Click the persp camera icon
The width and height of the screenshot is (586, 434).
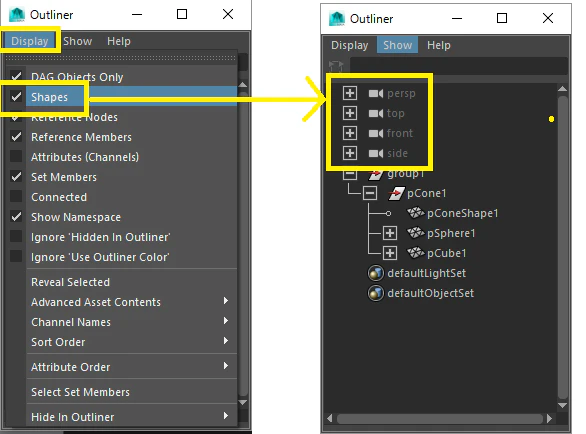(376, 93)
